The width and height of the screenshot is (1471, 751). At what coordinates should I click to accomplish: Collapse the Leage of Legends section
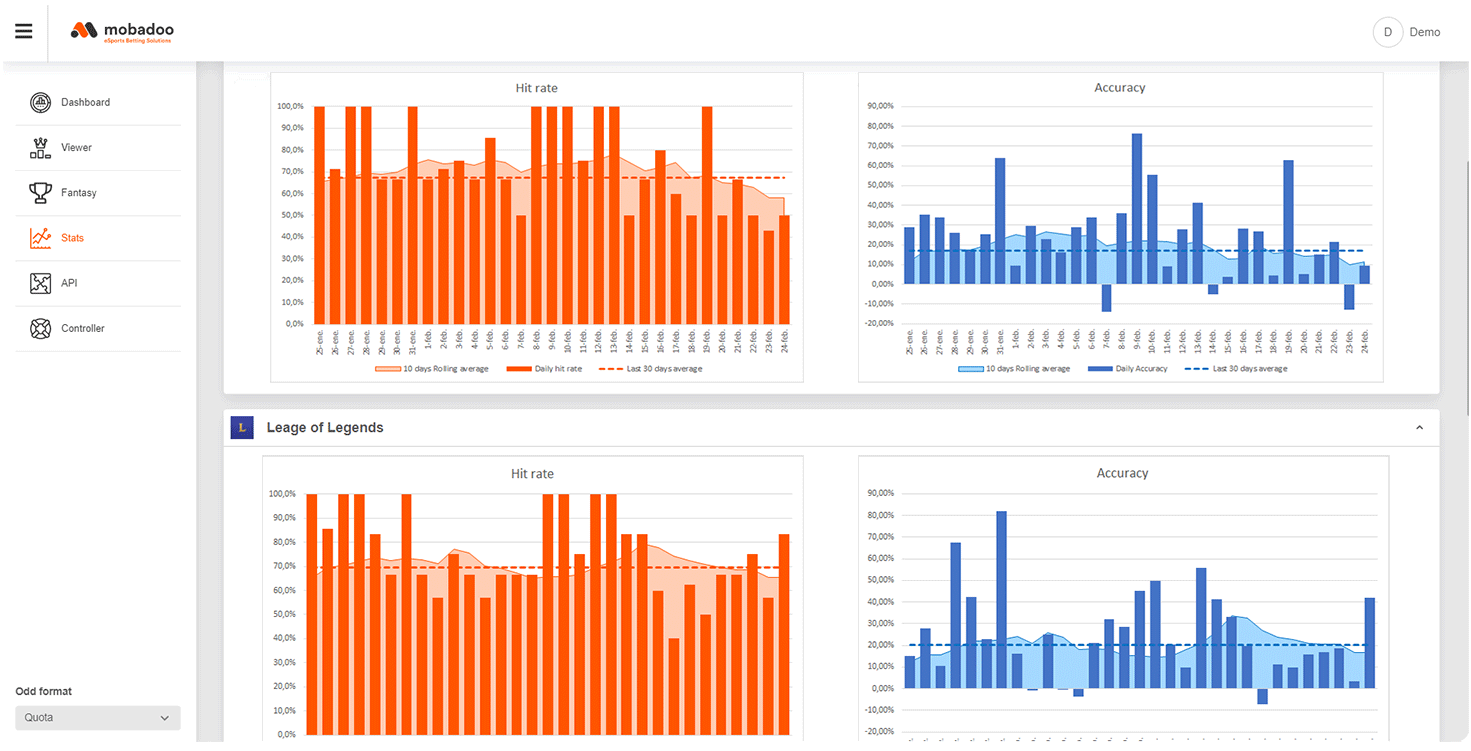1420,428
